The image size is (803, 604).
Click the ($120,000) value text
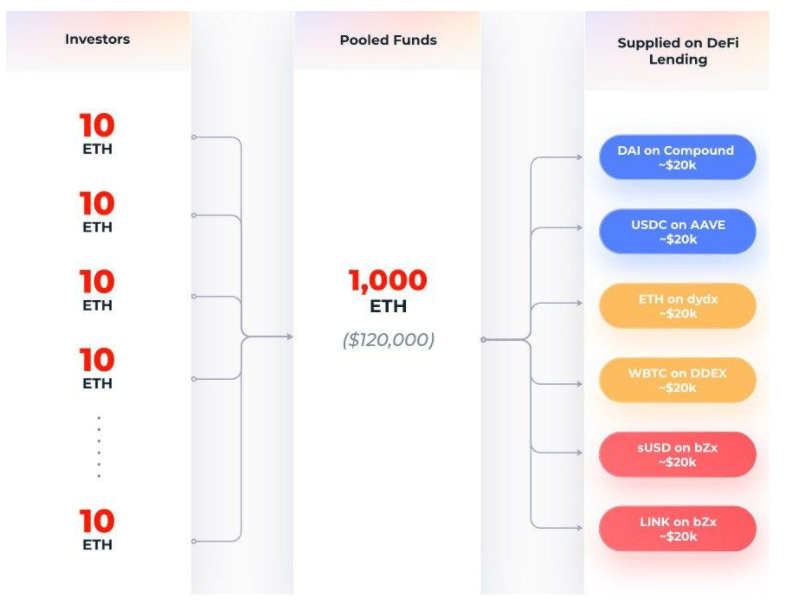(388, 339)
